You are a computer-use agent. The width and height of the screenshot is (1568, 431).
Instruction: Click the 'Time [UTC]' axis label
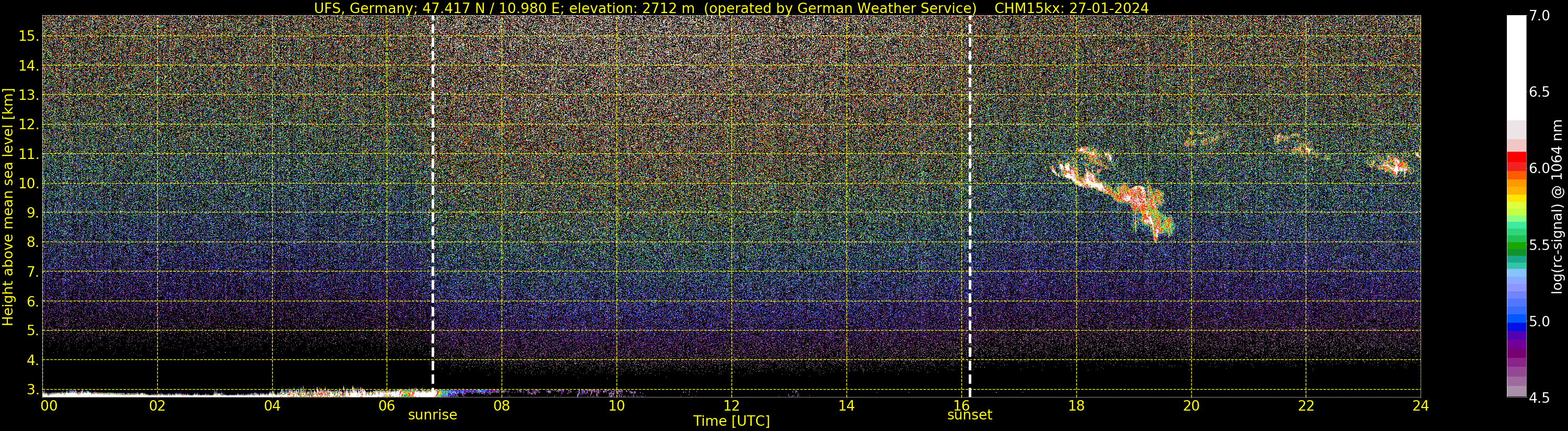click(x=731, y=421)
